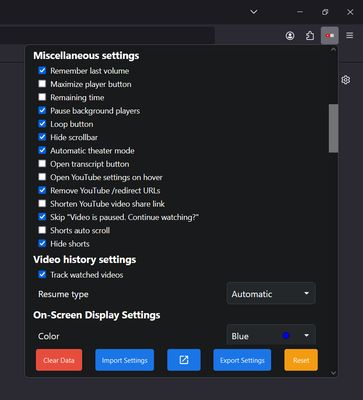The height and width of the screenshot is (400, 363).
Task: Open the Resume type Automatic dropdown
Action: click(271, 294)
